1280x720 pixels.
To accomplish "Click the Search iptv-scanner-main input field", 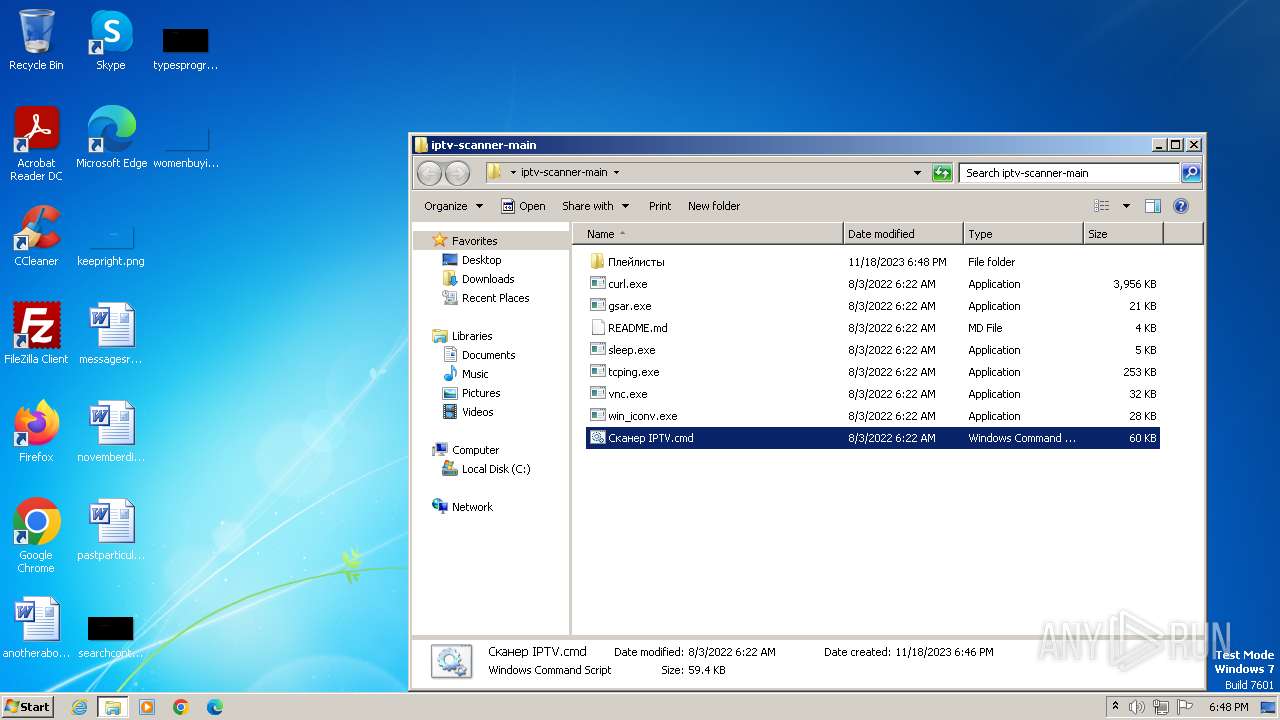I will pyautogui.click(x=1069, y=173).
